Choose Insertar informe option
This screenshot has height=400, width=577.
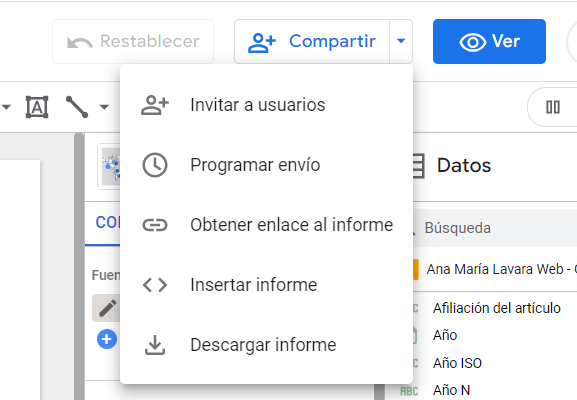pyautogui.click(x=266, y=285)
